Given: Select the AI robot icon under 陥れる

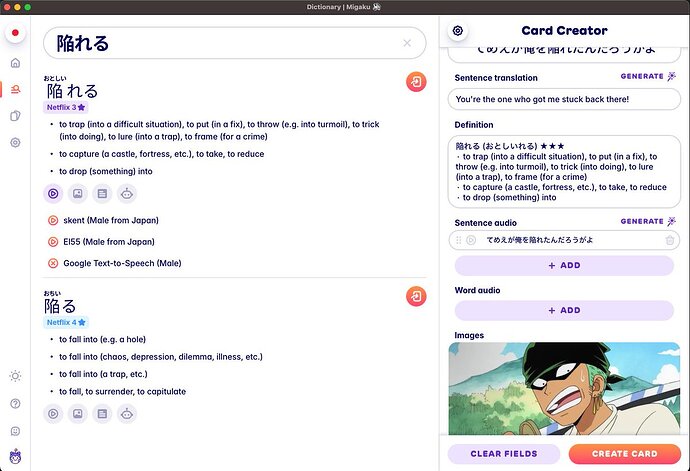Looking at the screenshot, I should pyautogui.click(x=127, y=194).
